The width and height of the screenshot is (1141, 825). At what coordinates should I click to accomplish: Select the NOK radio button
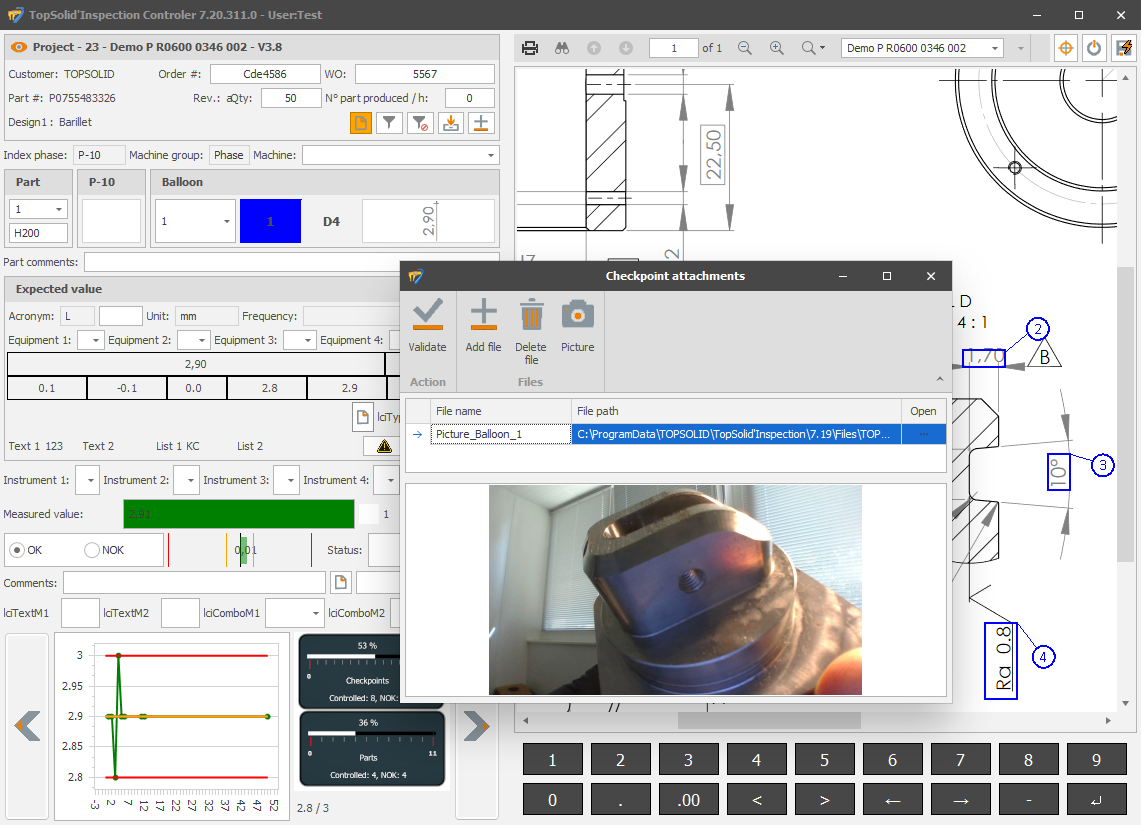(92, 550)
